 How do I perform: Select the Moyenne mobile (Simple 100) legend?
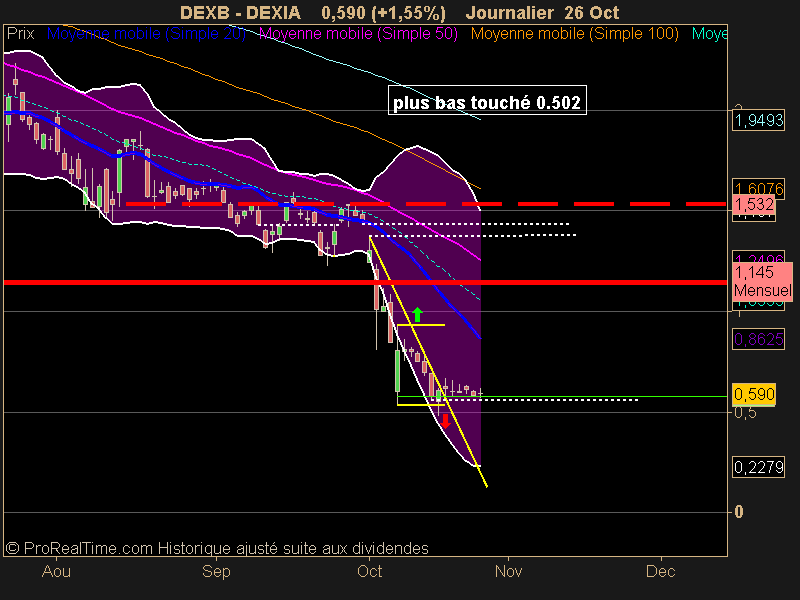tap(575, 34)
